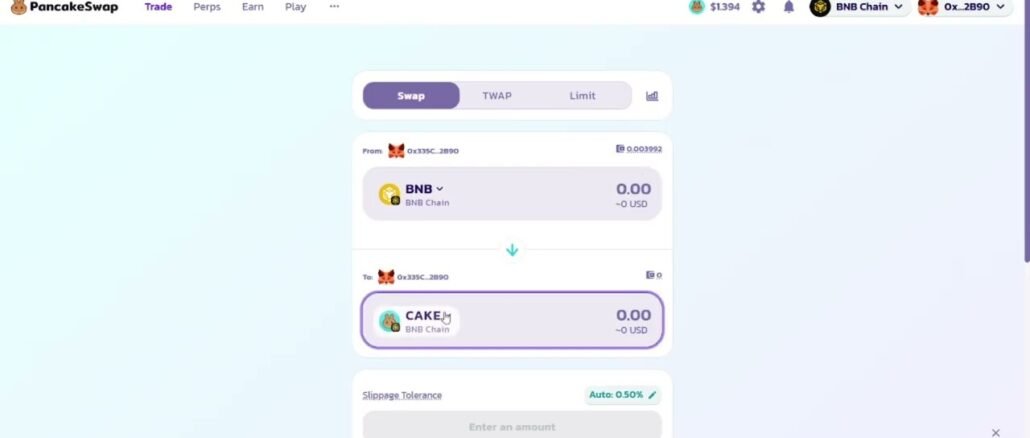
Task: Click the Slippage Tolerance link
Action: (x=402, y=395)
